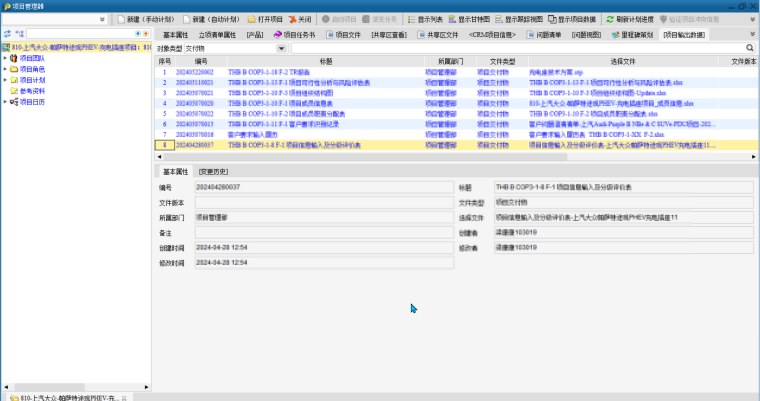Click 新建（手动计划） toolbar button

(146, 19)
